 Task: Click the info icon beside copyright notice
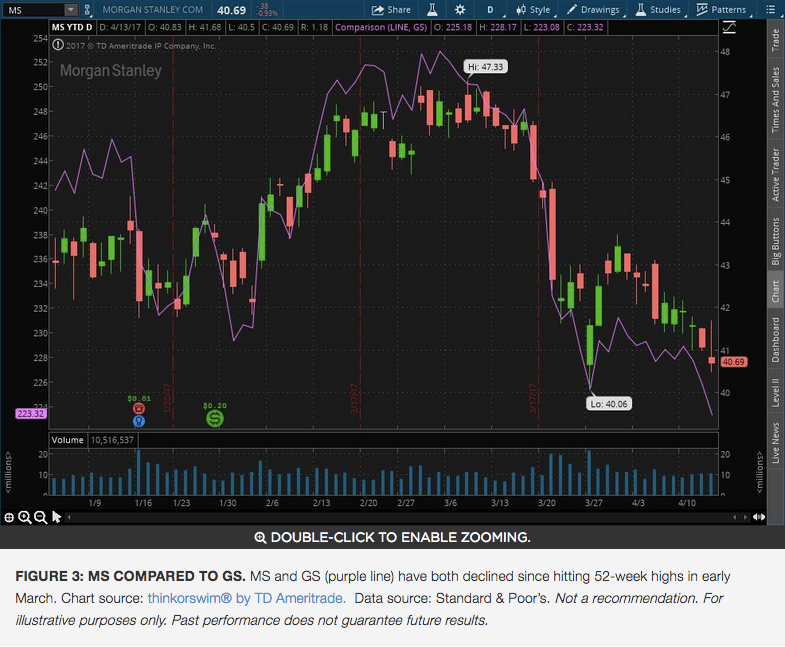58,45
